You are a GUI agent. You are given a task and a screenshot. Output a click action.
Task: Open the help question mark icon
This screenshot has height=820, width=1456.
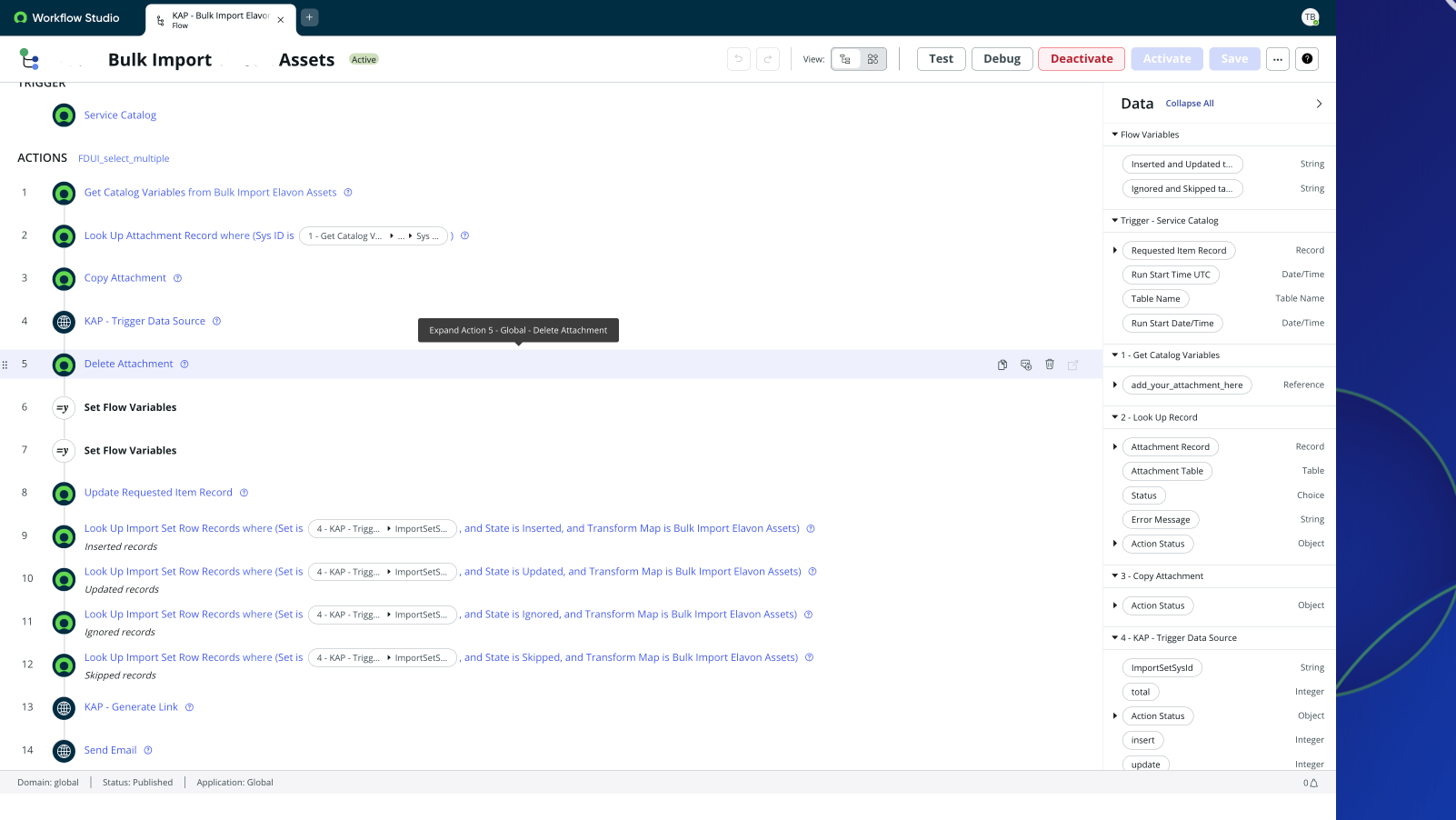click(x=1307, y=59)
